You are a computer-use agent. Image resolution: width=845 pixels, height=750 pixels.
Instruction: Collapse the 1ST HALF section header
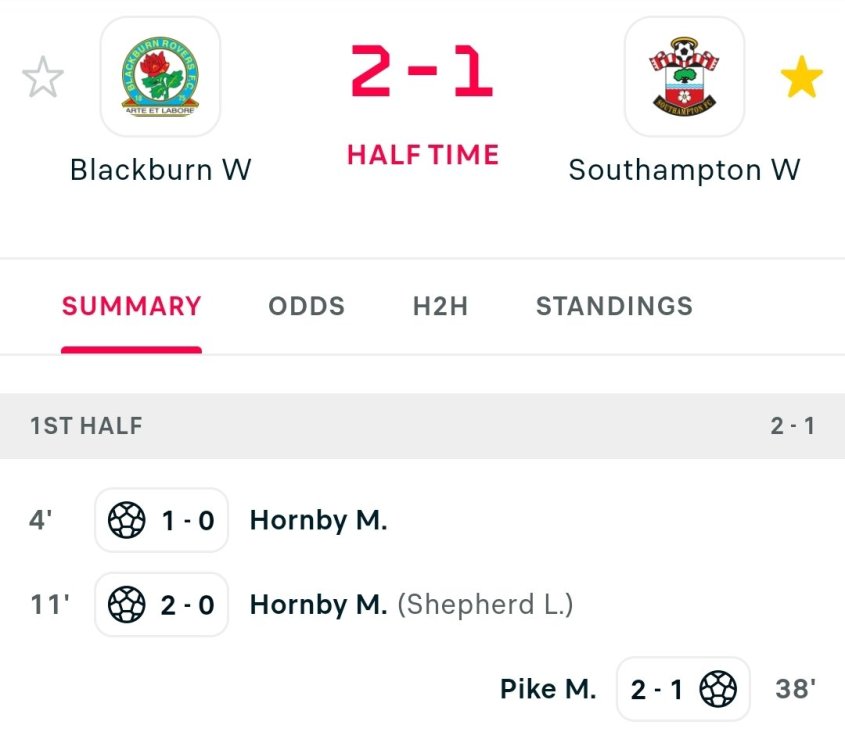422,426
